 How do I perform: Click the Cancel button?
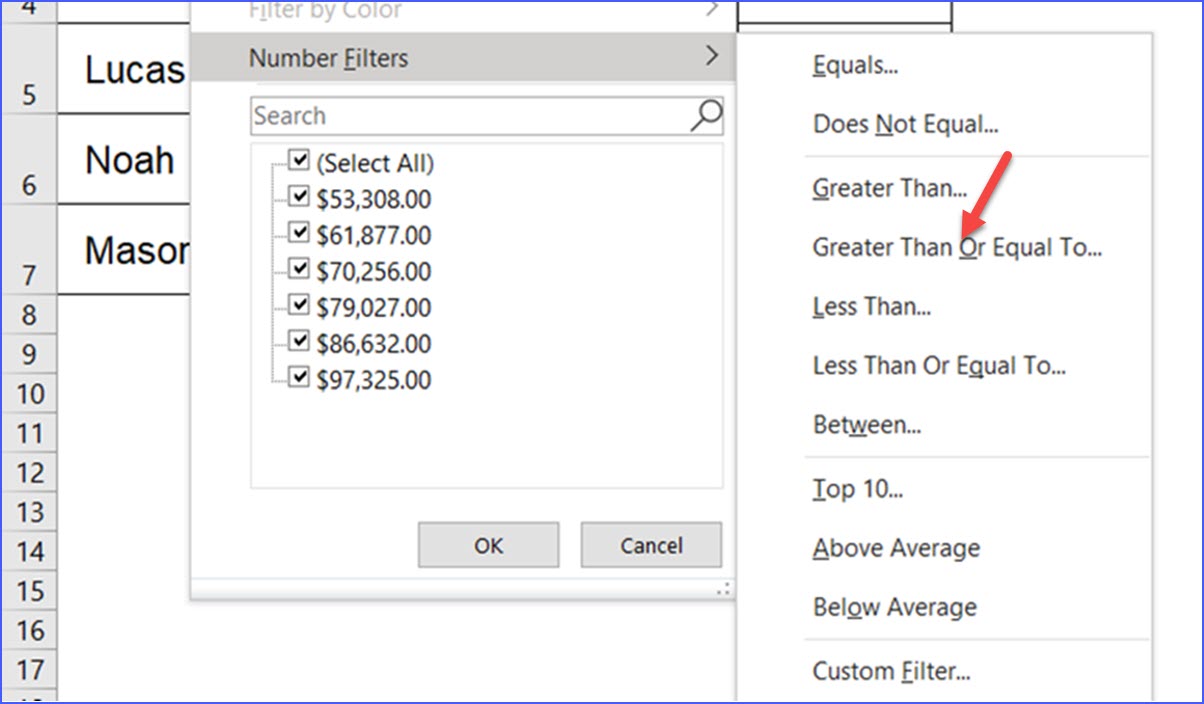650,545
